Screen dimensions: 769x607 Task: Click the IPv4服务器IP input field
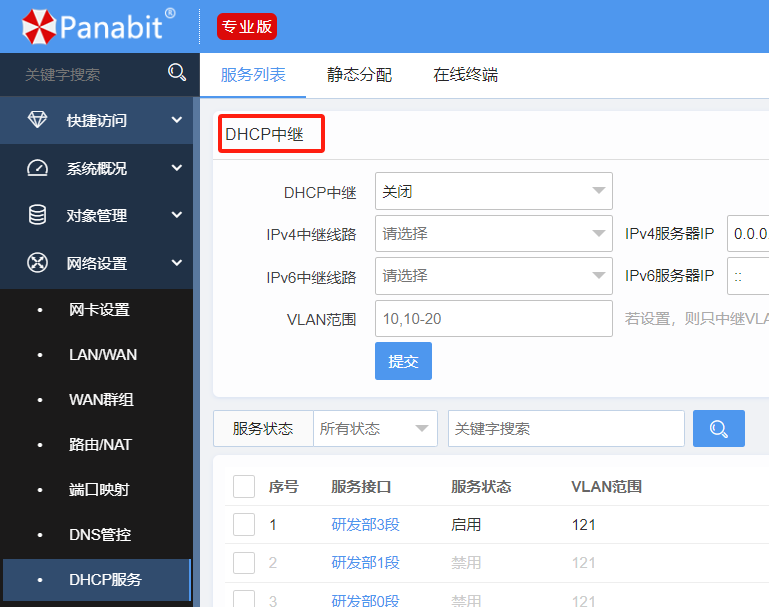(748, 233)
